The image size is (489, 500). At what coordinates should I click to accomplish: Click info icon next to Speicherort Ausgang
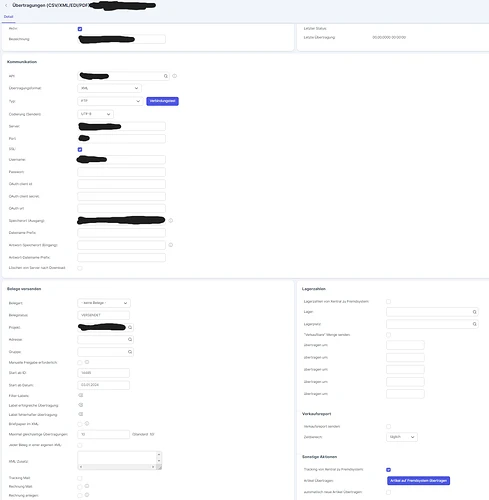(171, 220)
